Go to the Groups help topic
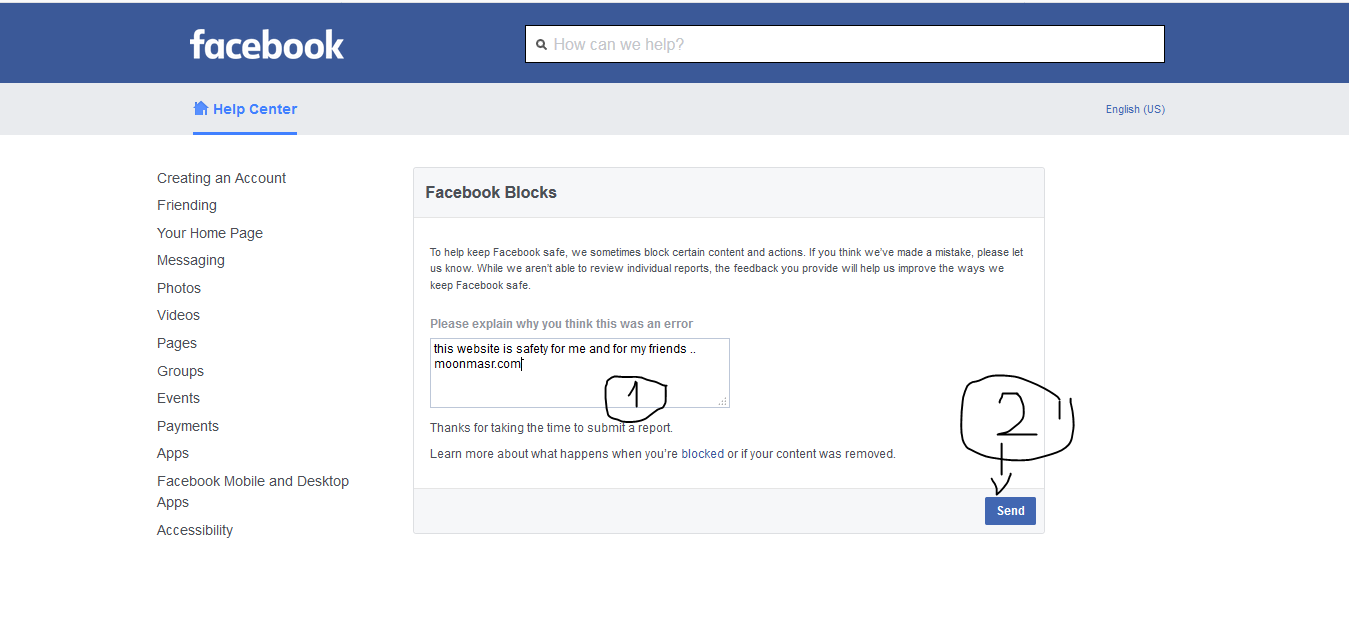1349x621 pixels. (180, 371)
